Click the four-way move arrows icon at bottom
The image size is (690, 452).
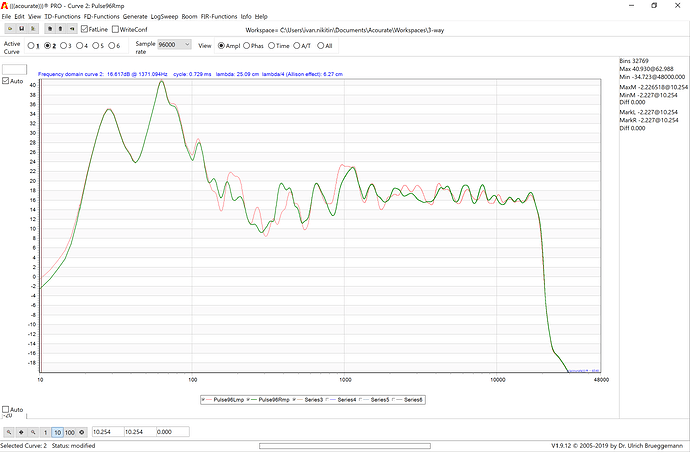point(21,432)
